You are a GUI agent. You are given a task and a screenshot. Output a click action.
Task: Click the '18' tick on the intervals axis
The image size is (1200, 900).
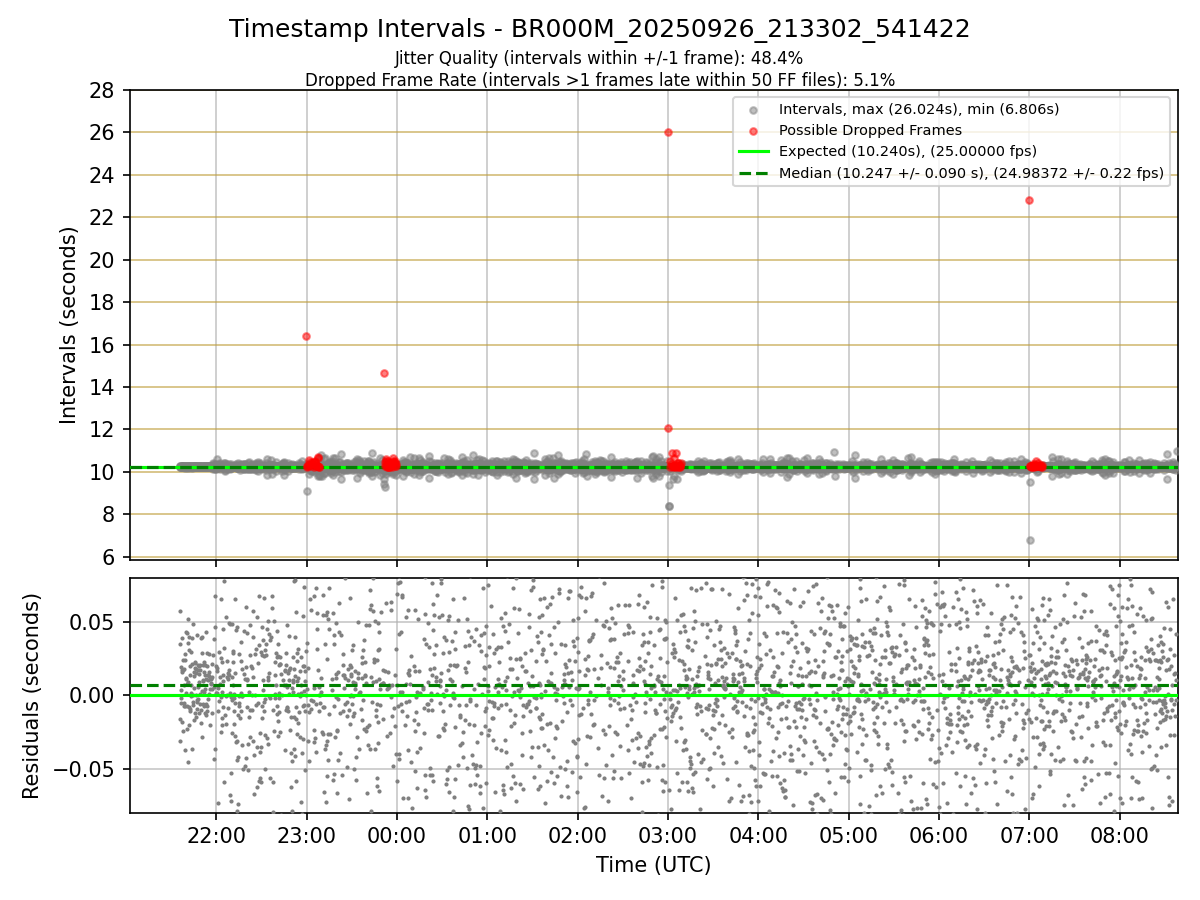(x=101, y=303)
